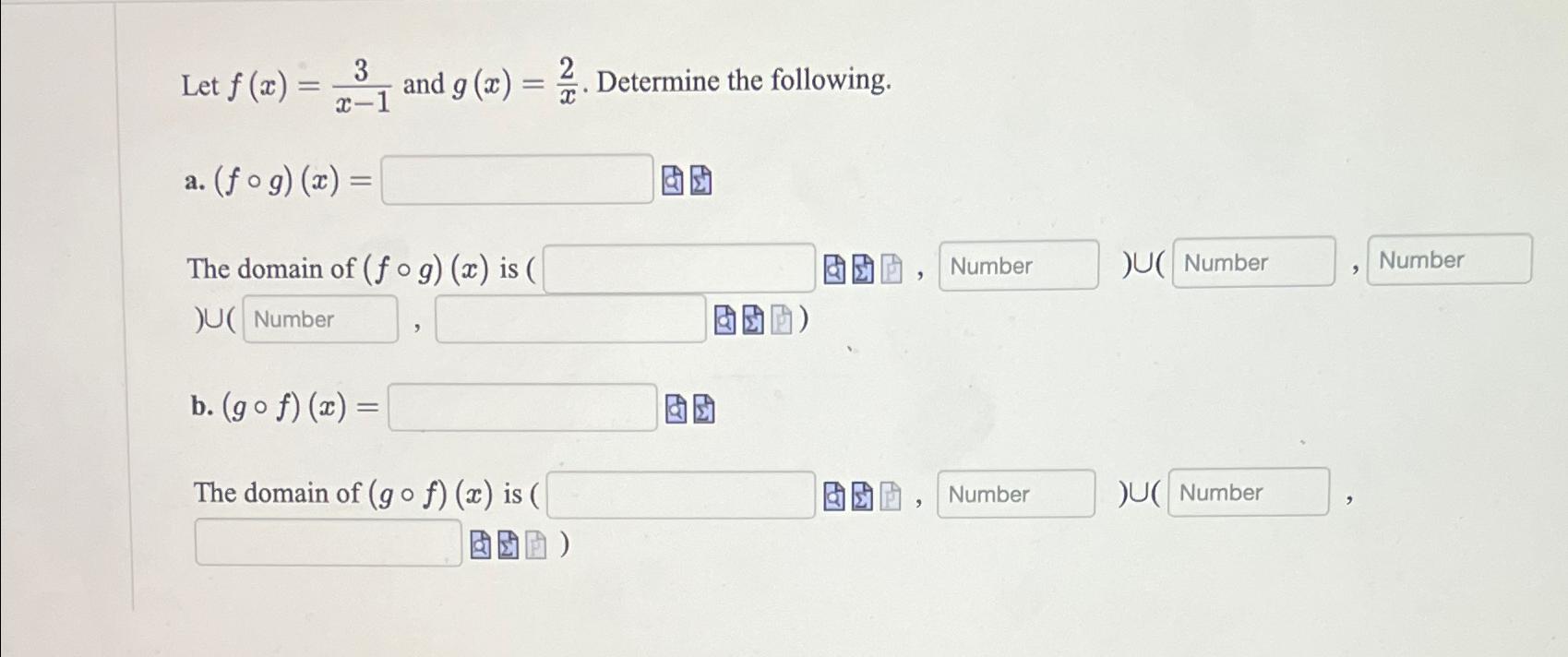Open the sigma editor on the second domain row
Screen dimensions: 1568x657
(x=754, y=320)
